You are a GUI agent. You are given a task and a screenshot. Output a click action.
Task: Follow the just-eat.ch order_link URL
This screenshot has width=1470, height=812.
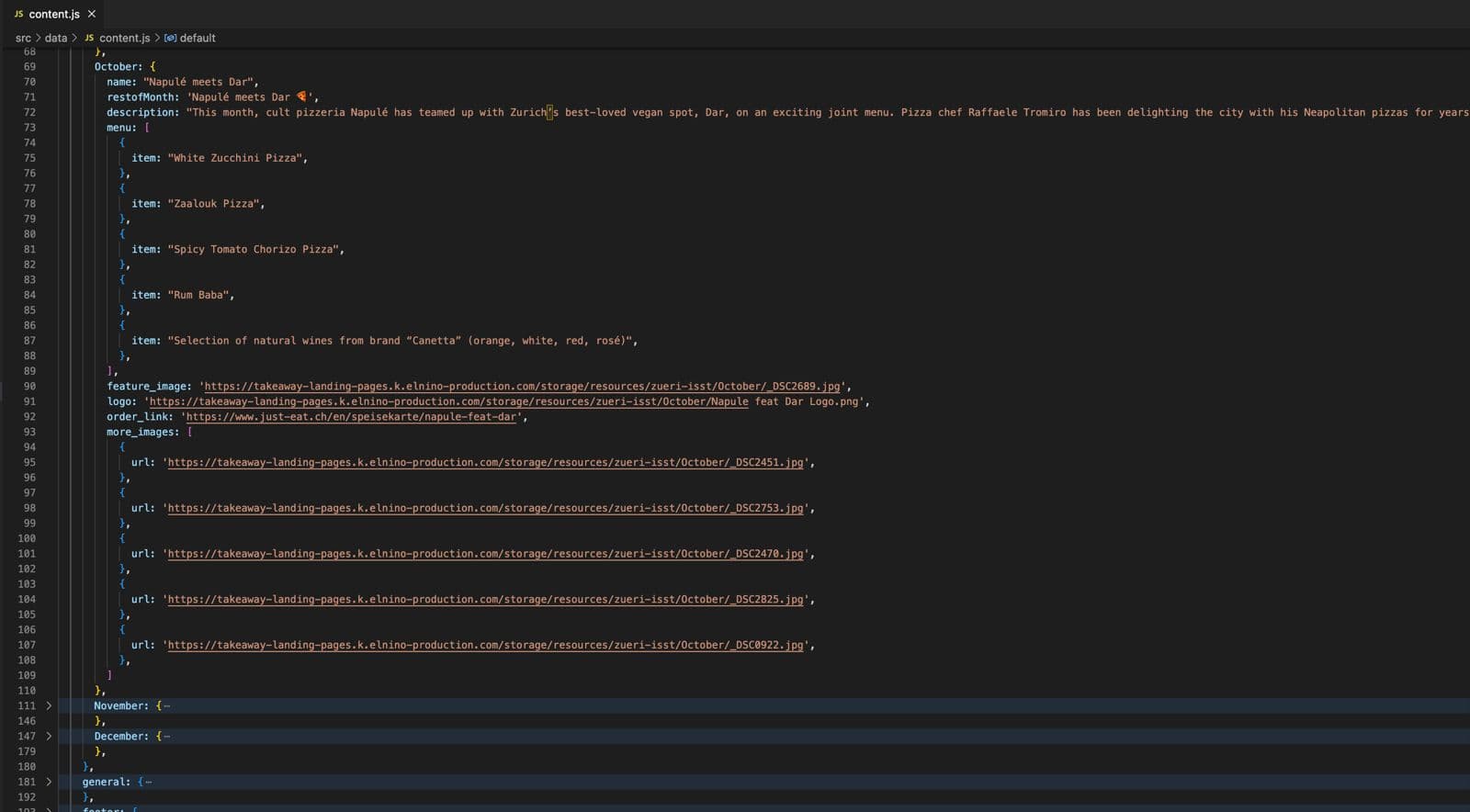[351, 416]
